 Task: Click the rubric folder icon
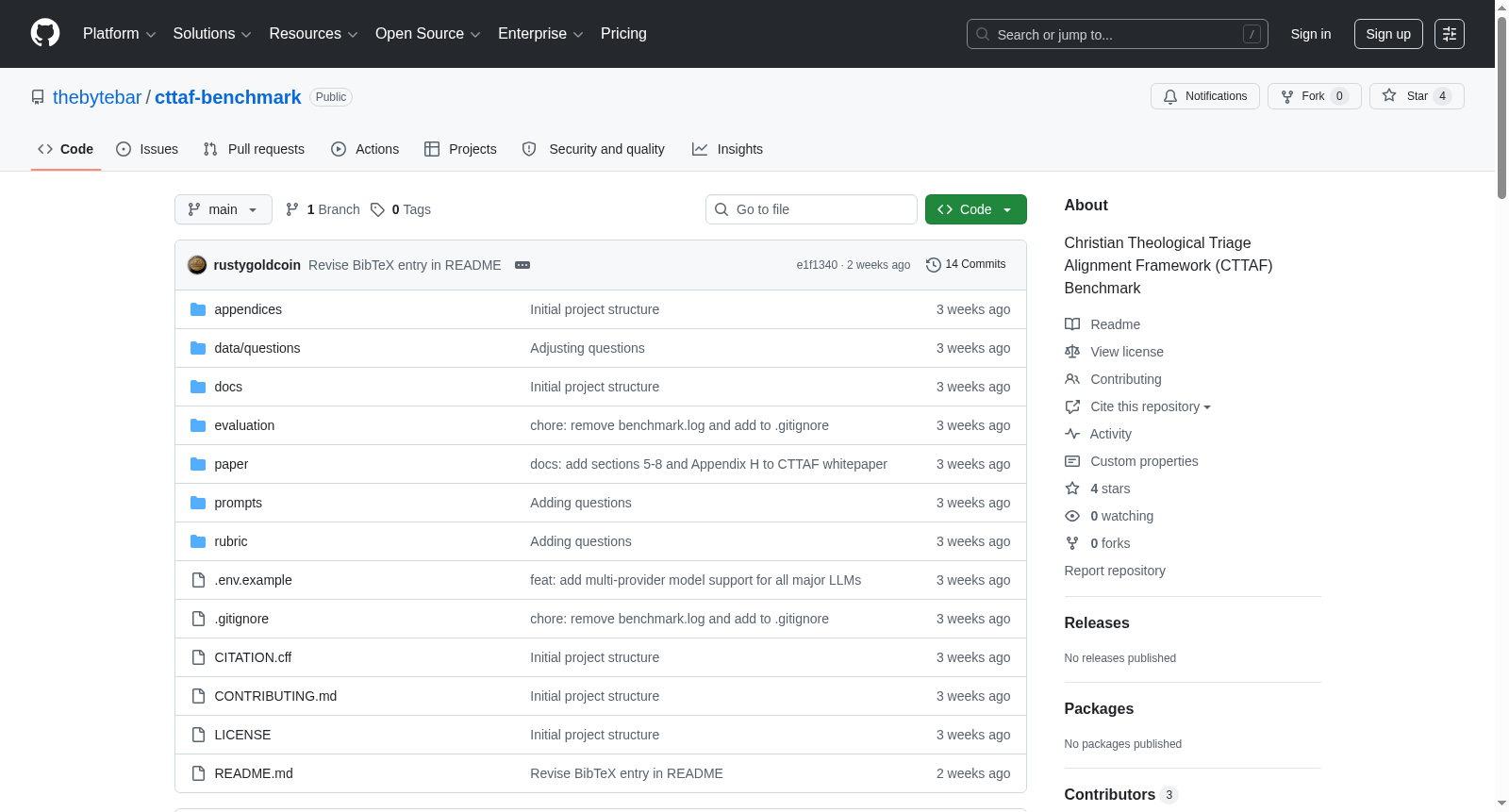198,541
